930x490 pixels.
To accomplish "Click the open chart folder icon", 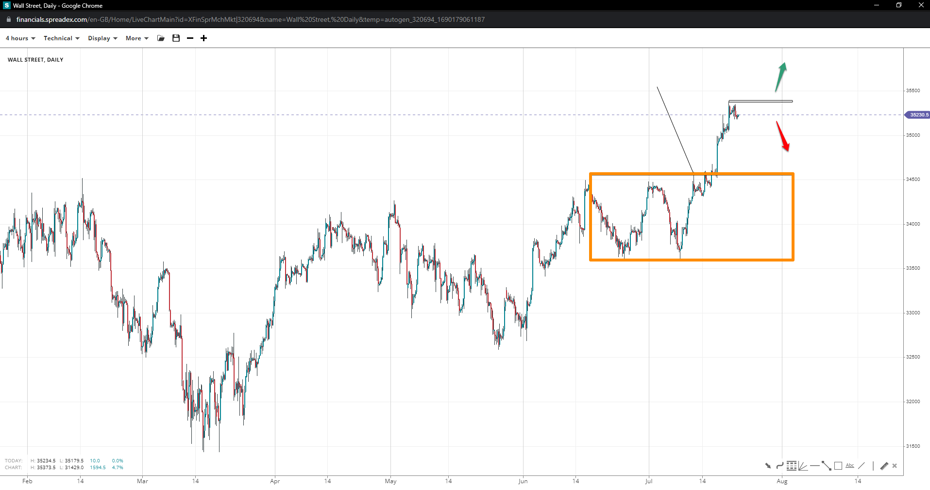I will (161, 38).
